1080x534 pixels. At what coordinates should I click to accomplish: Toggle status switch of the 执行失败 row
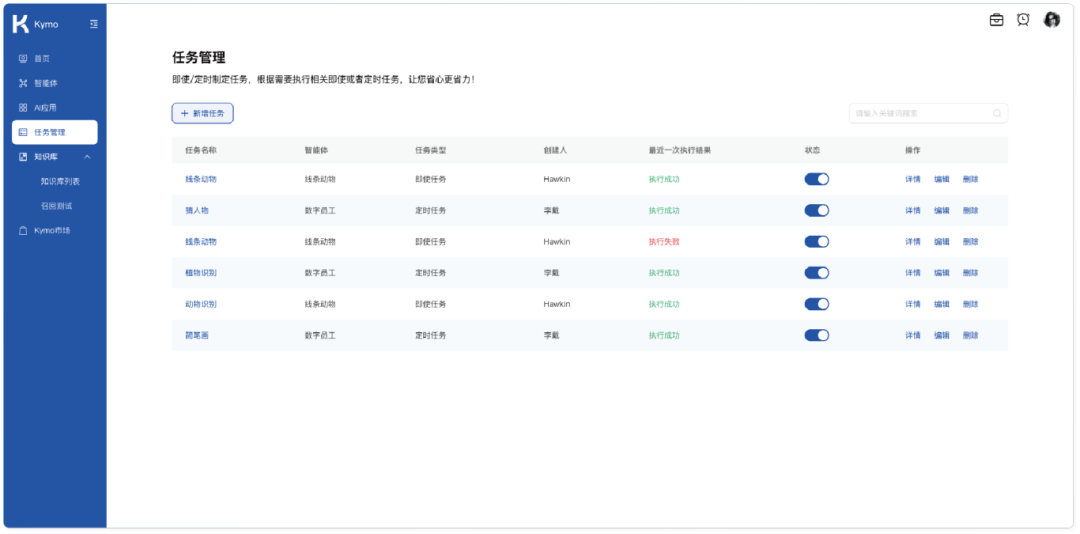[x=816, y=242]
